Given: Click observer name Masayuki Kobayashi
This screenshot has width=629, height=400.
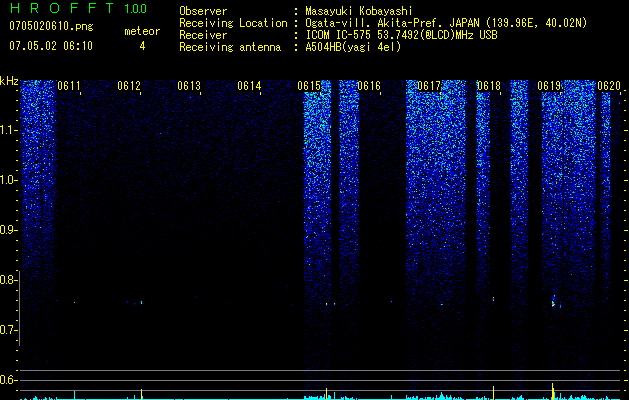Looking at the screenshot, I should 358,11.
